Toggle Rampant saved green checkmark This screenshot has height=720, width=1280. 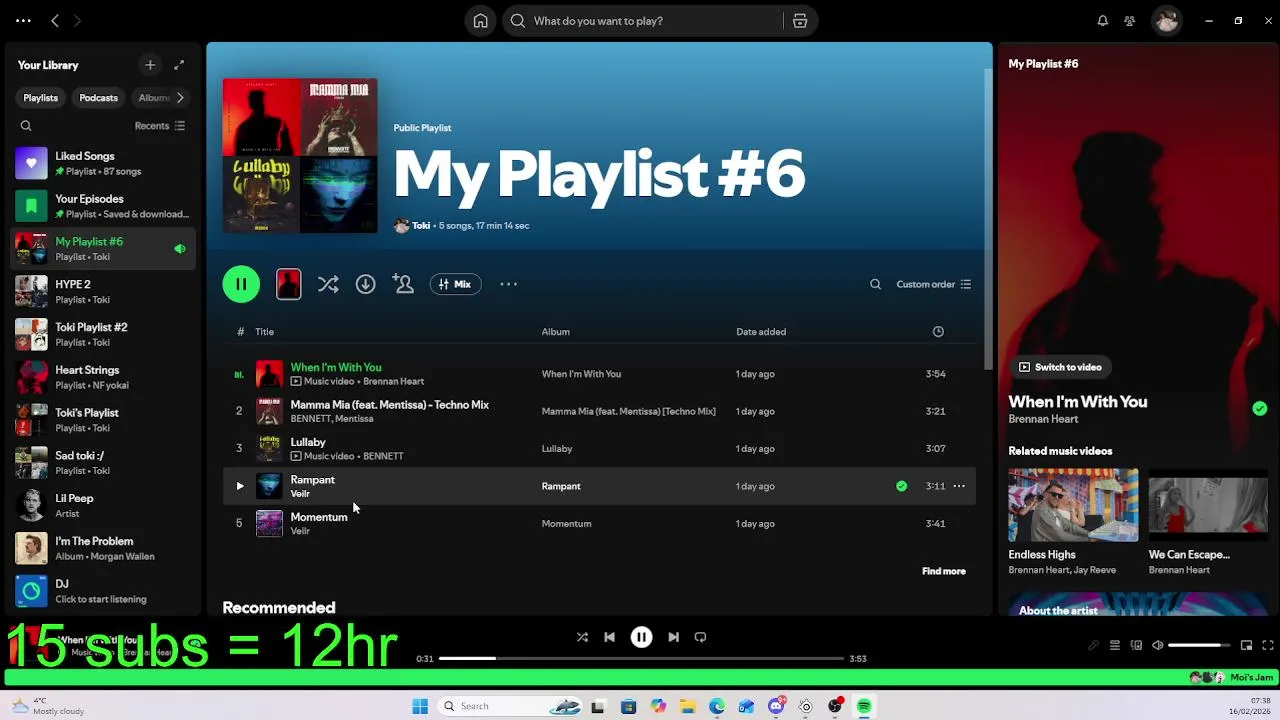point(901,486)
